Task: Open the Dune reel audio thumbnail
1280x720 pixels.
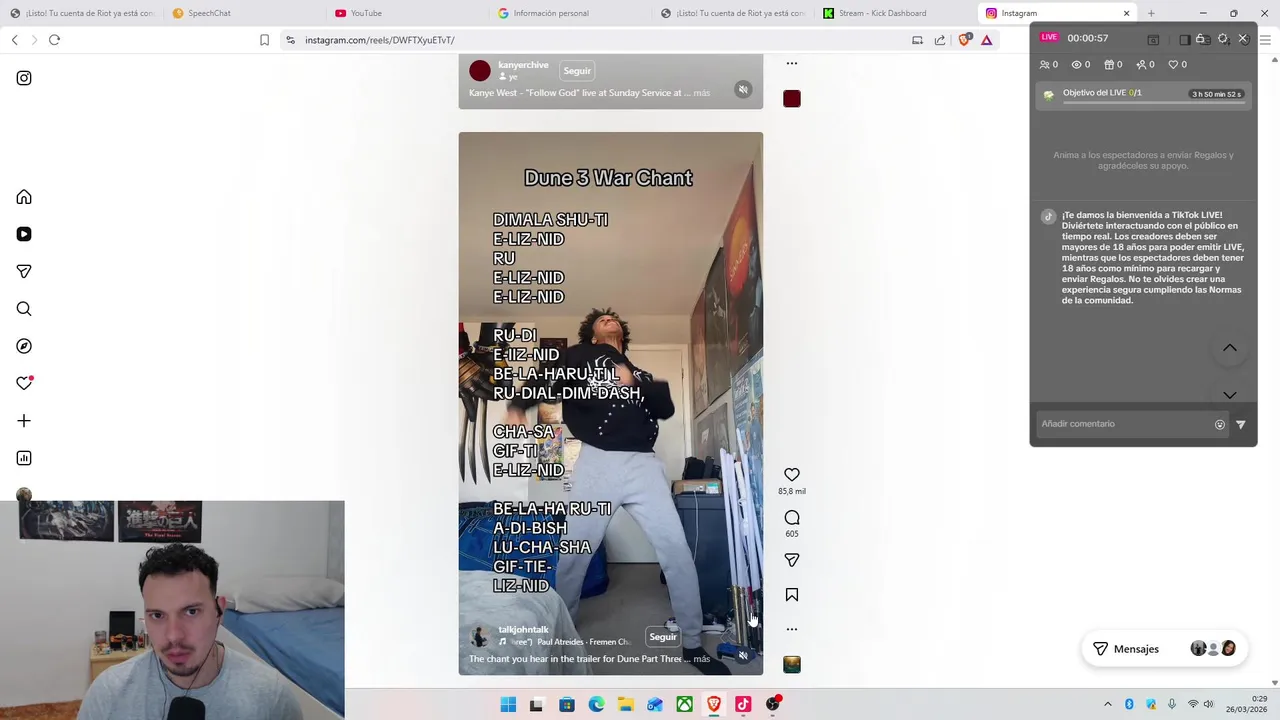Action: point(792,665)
